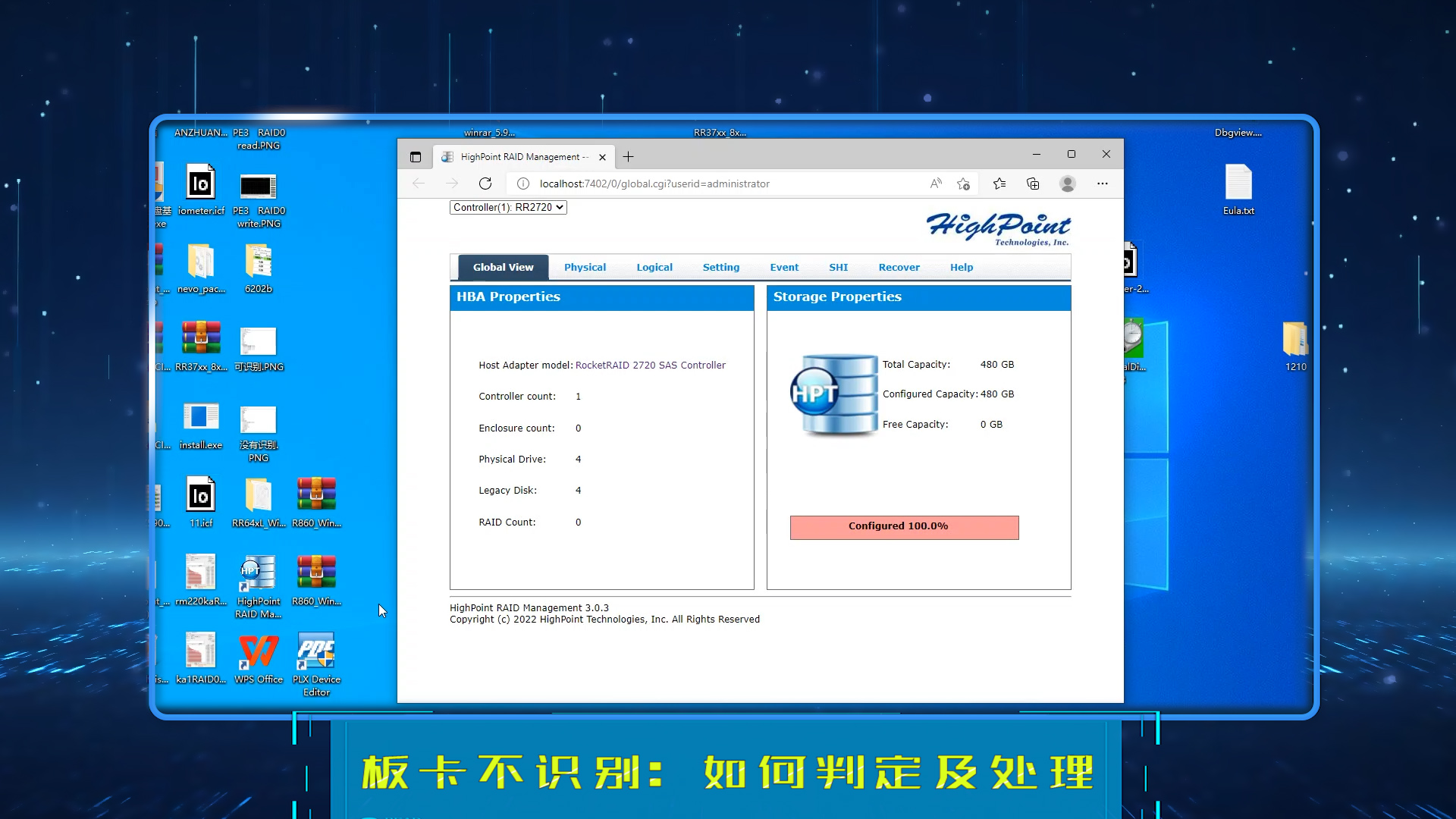Viewport: 1456px width, 819px height.
Task: Select the 11.icf desktop file
Action: 201,502
